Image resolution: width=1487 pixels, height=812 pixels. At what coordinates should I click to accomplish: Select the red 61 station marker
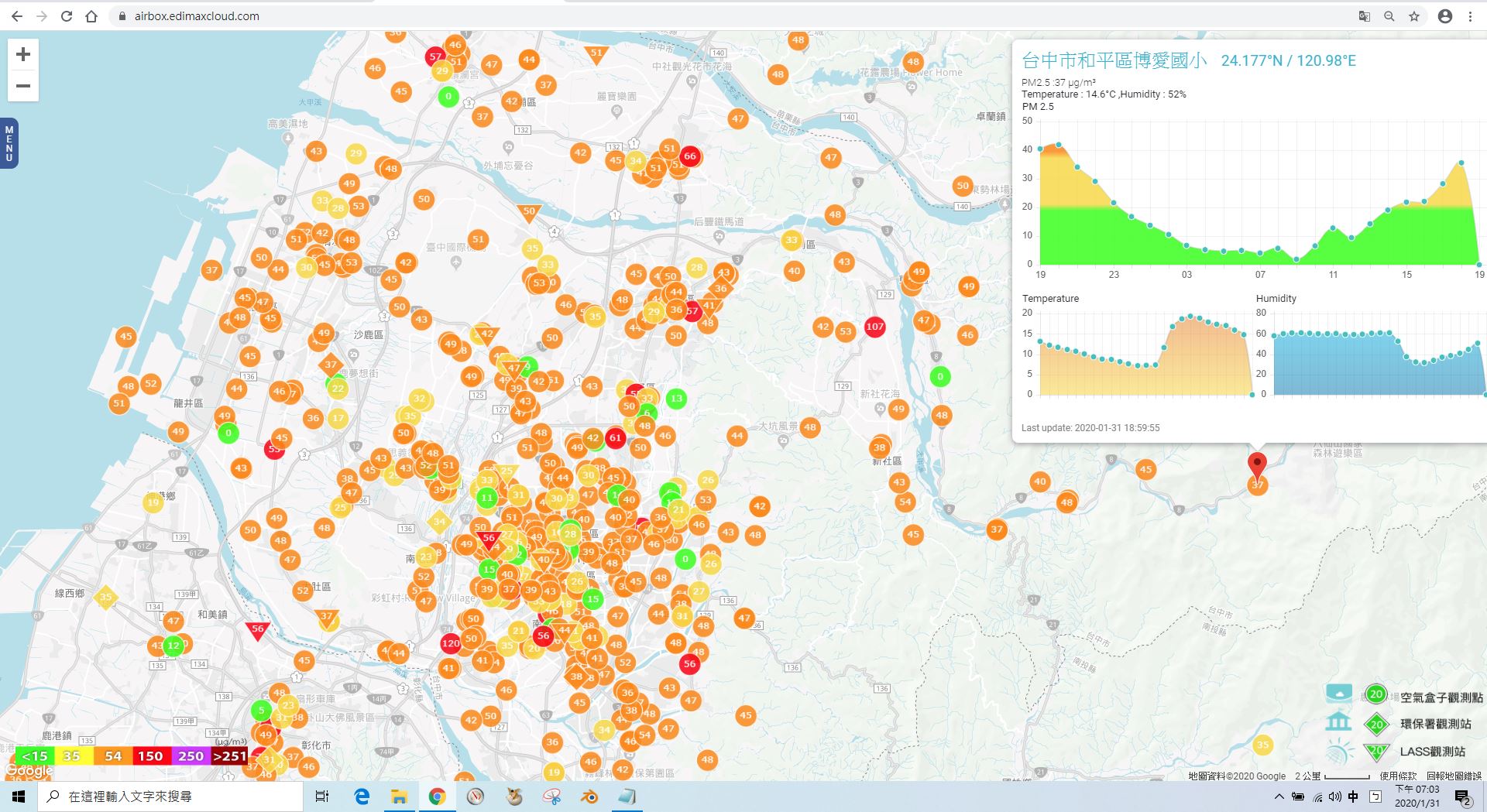click(615, 437)
